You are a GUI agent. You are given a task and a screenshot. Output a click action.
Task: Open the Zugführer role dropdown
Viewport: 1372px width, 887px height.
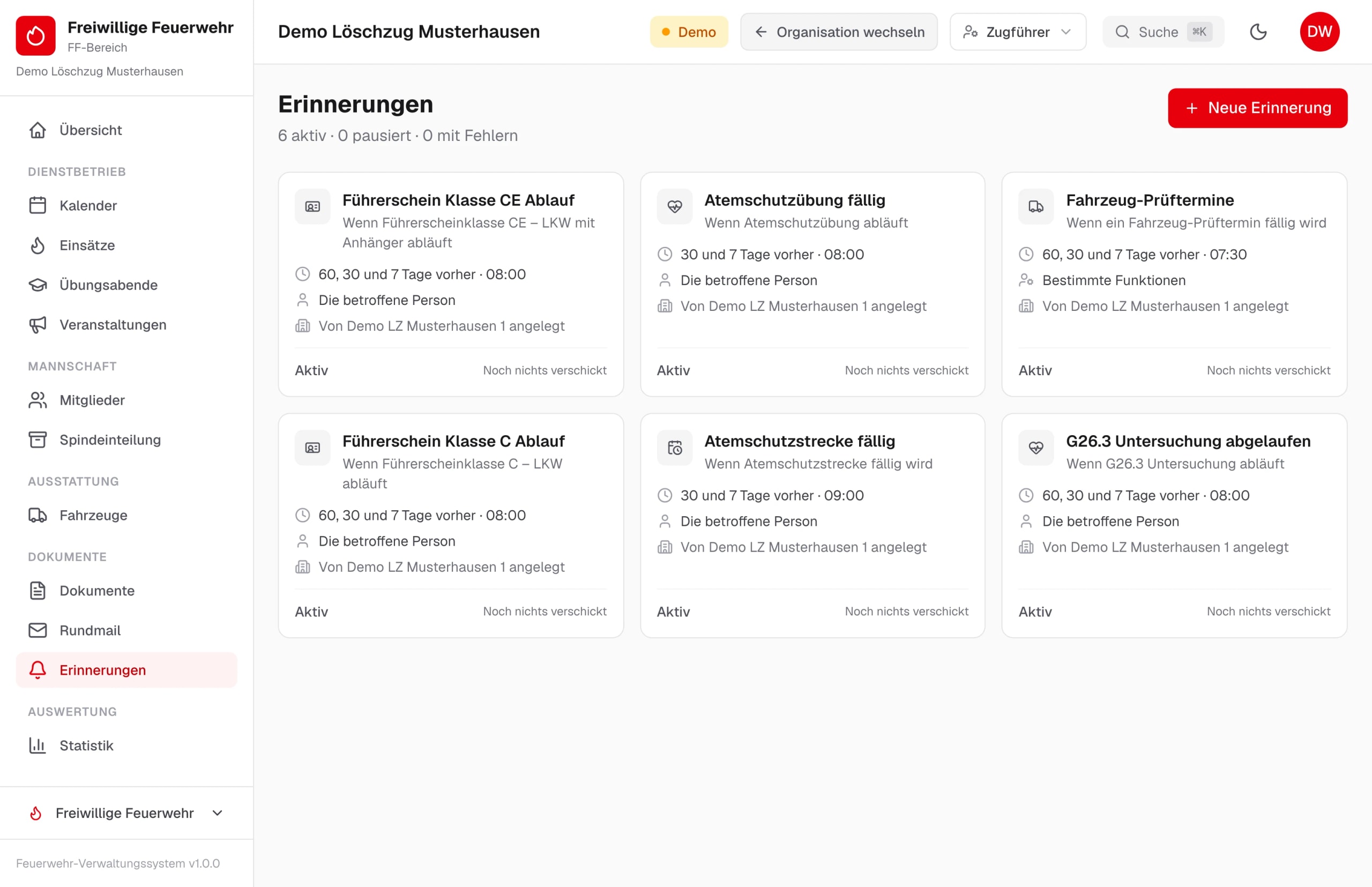click(x=1018, y=32)
